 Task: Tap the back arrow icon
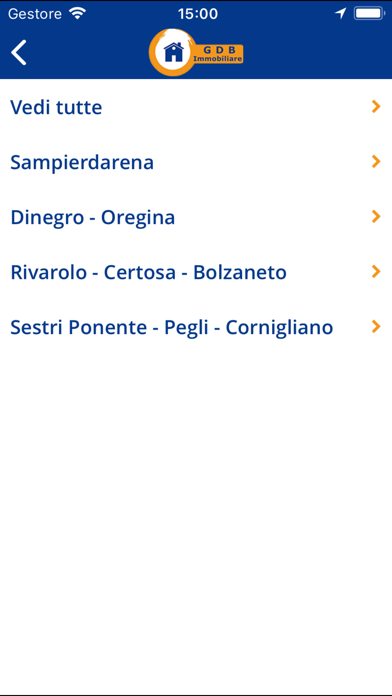[x=19, y=52]
